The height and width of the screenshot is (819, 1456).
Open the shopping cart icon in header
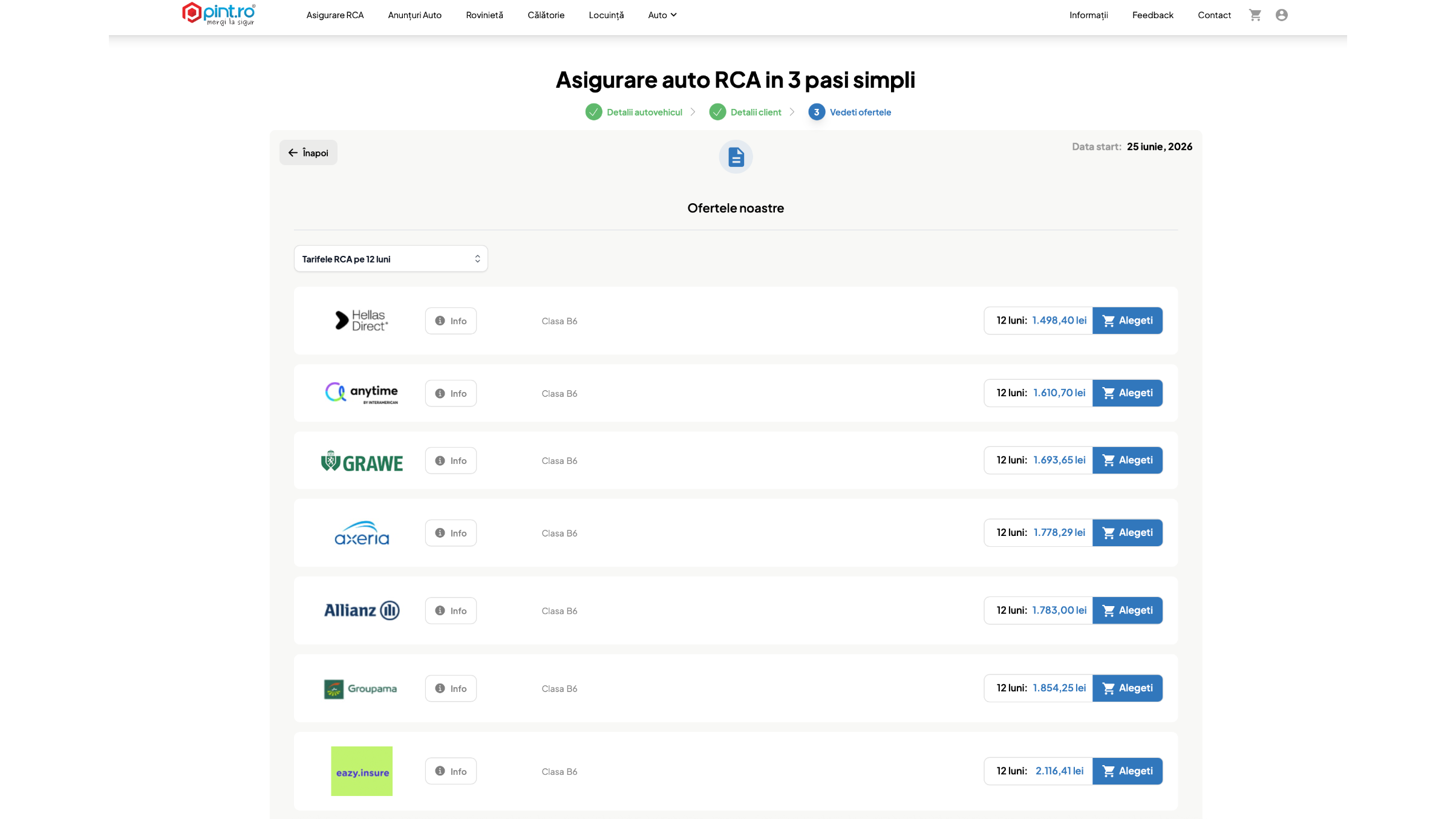click(1255, 15)
